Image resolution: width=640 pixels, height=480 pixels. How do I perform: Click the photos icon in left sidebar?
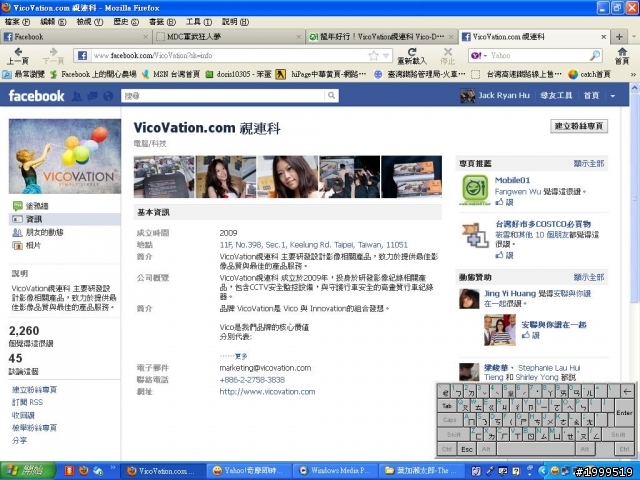click(x=17, y=245)
